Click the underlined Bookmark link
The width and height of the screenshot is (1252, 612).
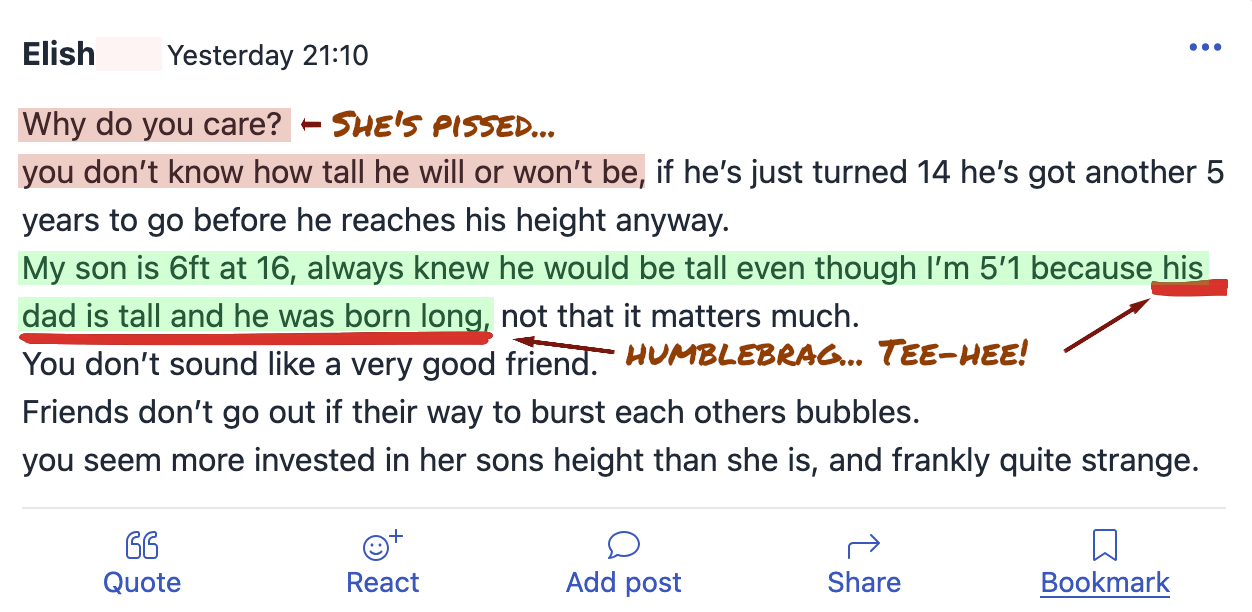[1104, 582]
